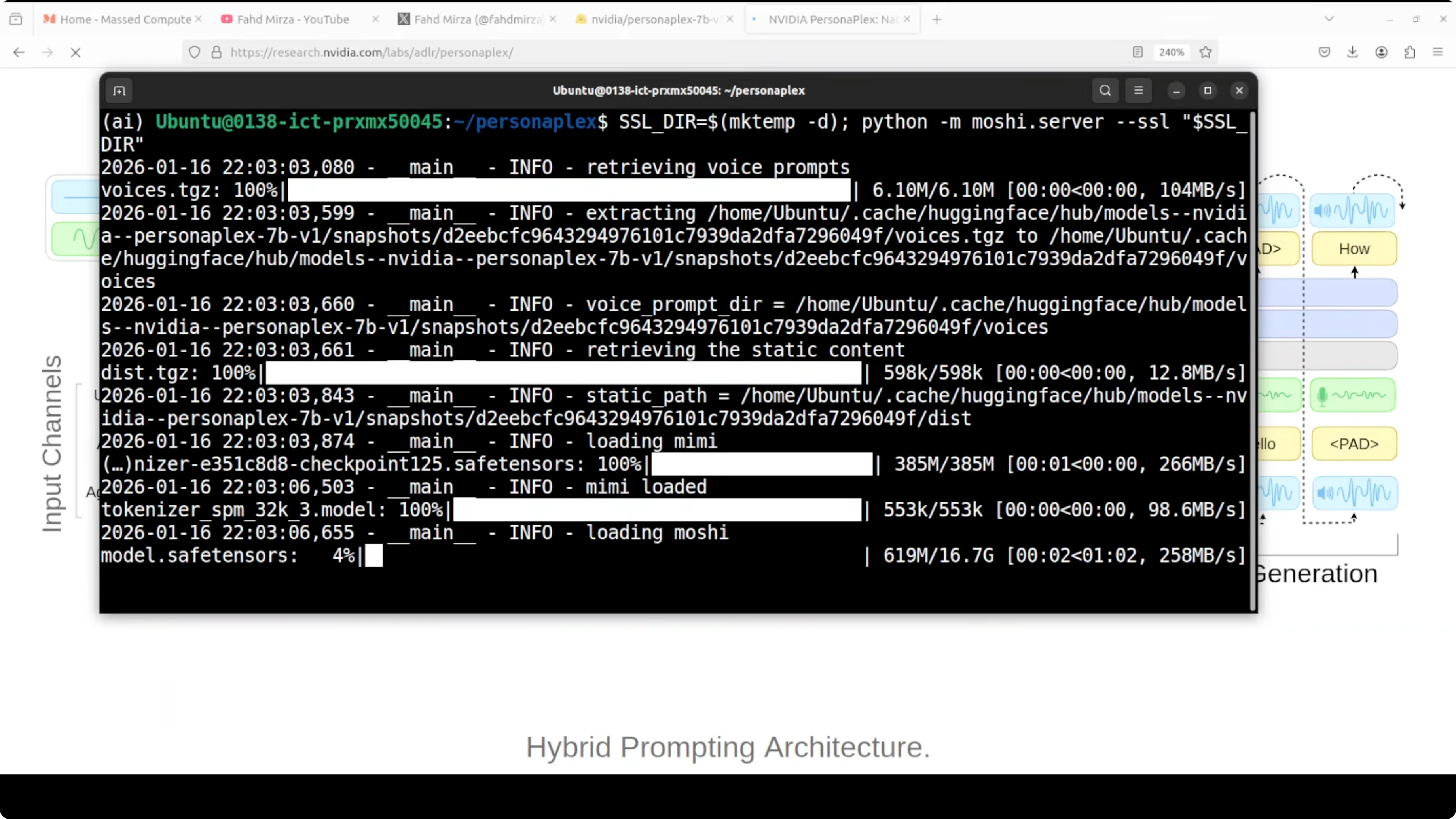This screenshot has width=1456, height=819.
Task: Save page to Pocket icon
Action: [1324, 53]
